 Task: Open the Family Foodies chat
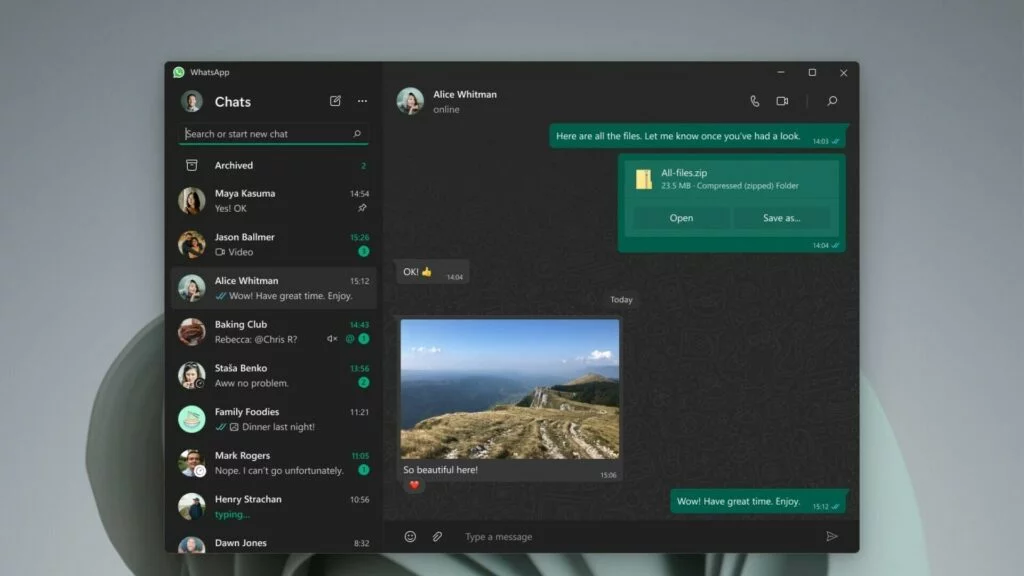274,419
